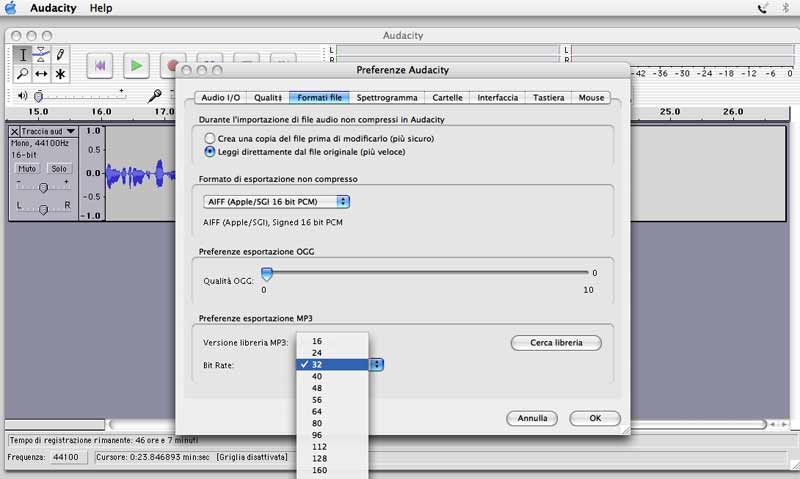The image size is (800, 479).
Task: Open the Audacity application menu
Action: point(53,8)
